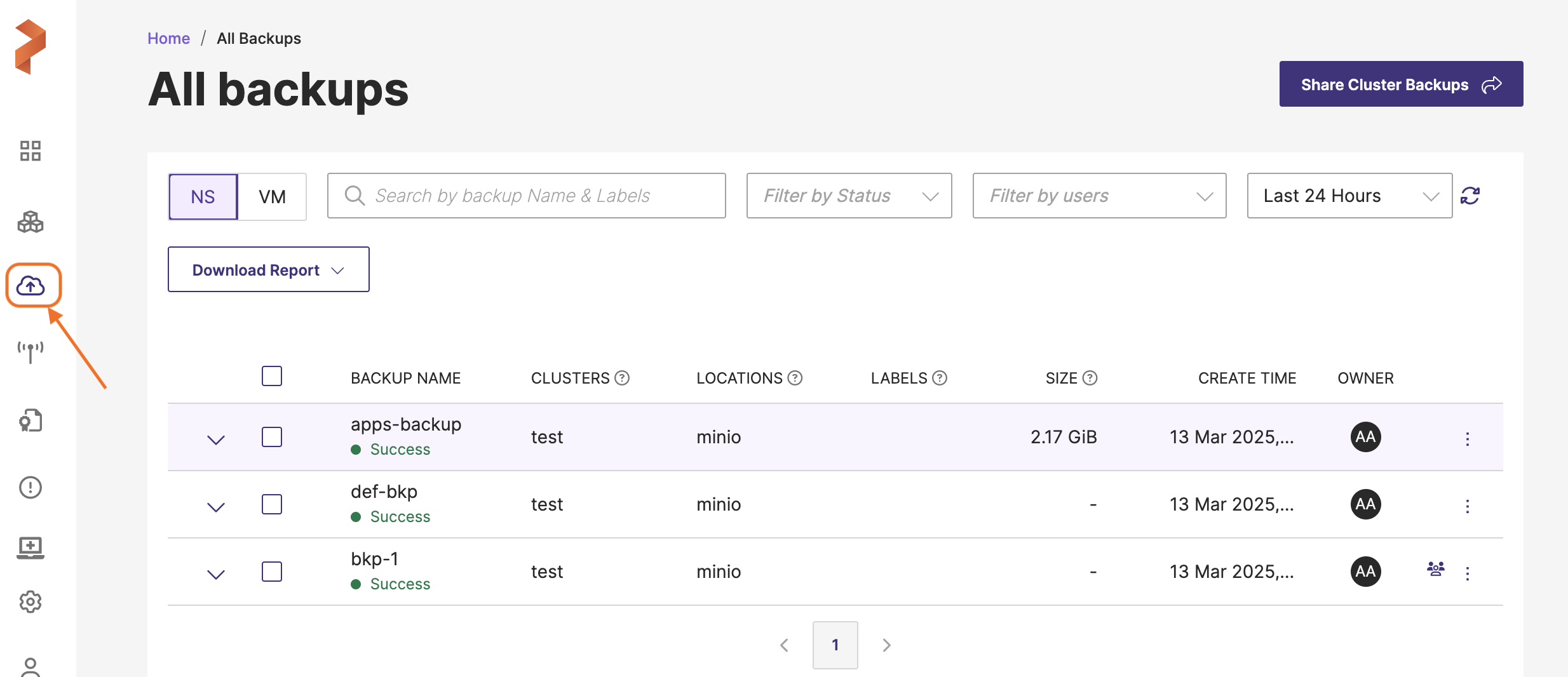This screenshot has width=1568, height=677.
Task: Open the clusters cubes icon in sidebar
Action: coord(30,222)
